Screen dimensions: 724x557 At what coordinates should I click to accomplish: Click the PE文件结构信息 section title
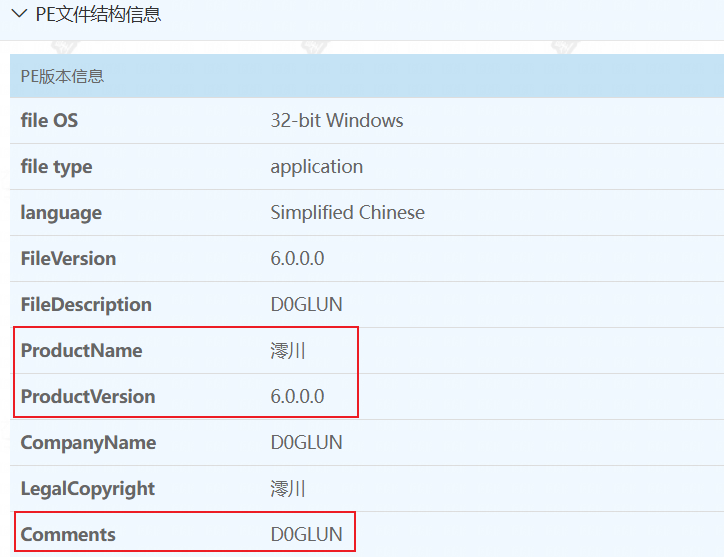tap(98, 14)
